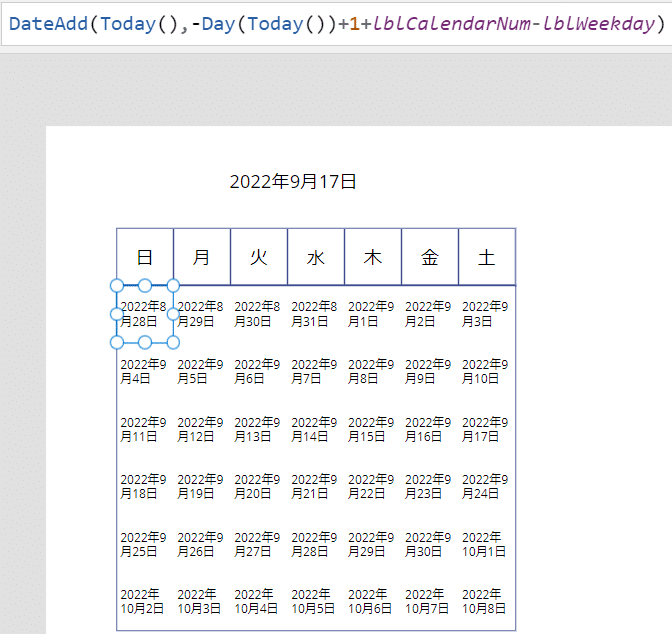Select the 日 weekday header cell
The height and width of the screenshot is (634, 672).
145,257
